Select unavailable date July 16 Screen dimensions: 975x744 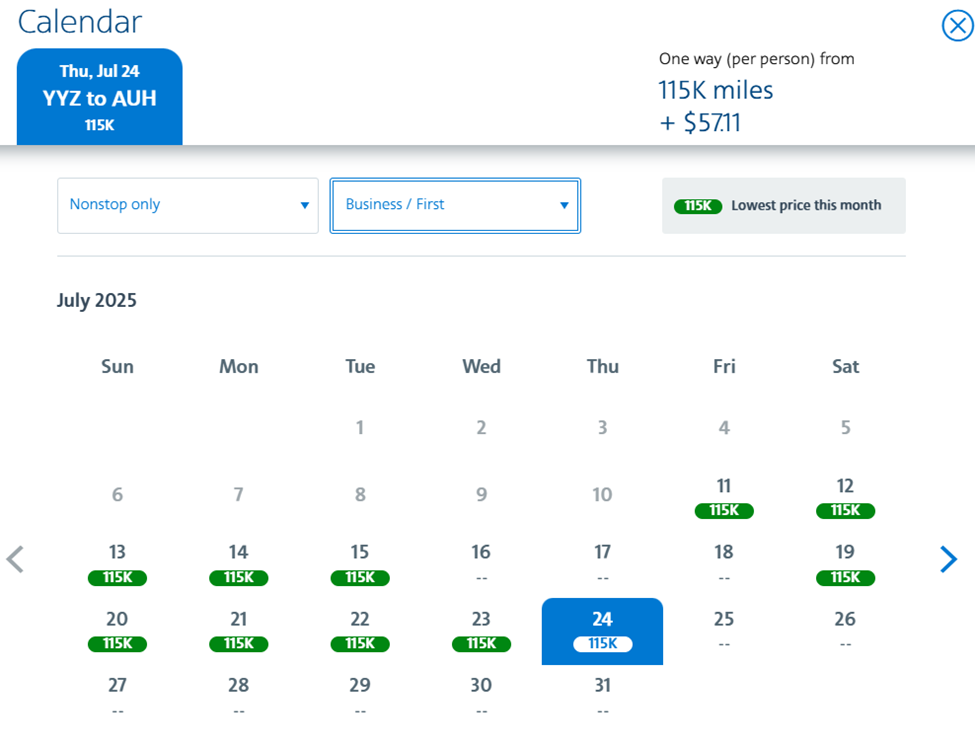481,564
